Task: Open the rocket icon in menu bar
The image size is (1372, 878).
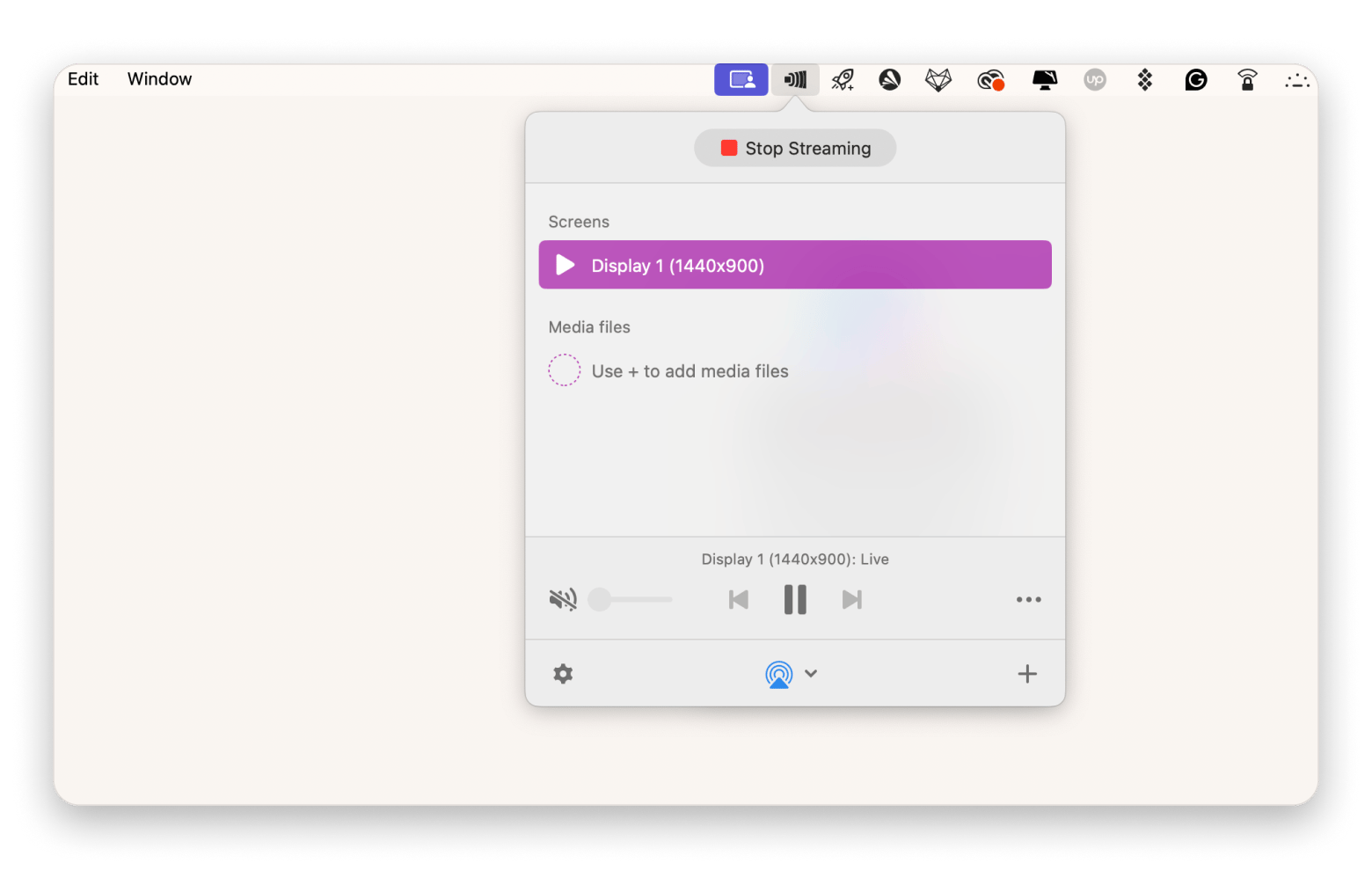Action: tap(843, 80)
